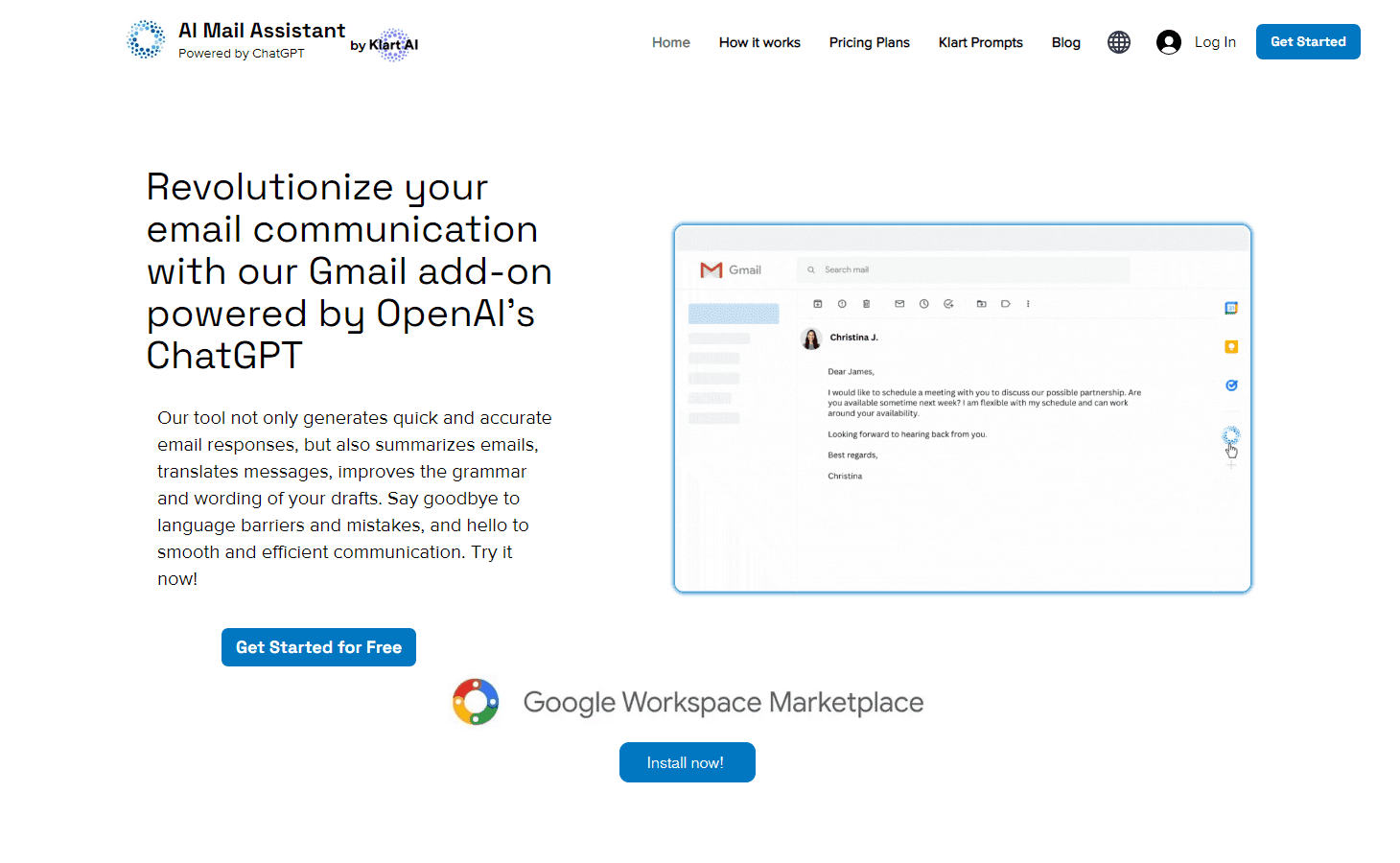Click the three-dot more icon in demo toolbar
Image resolution: width=1400 pixels, height=863 pixels.
click(x=1028, y=304)
